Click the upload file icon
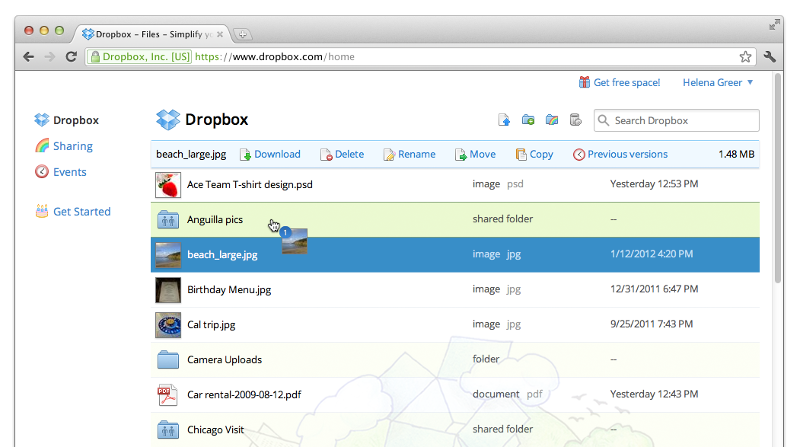Viewport: 800px width, 447px height. coord(504,120)
